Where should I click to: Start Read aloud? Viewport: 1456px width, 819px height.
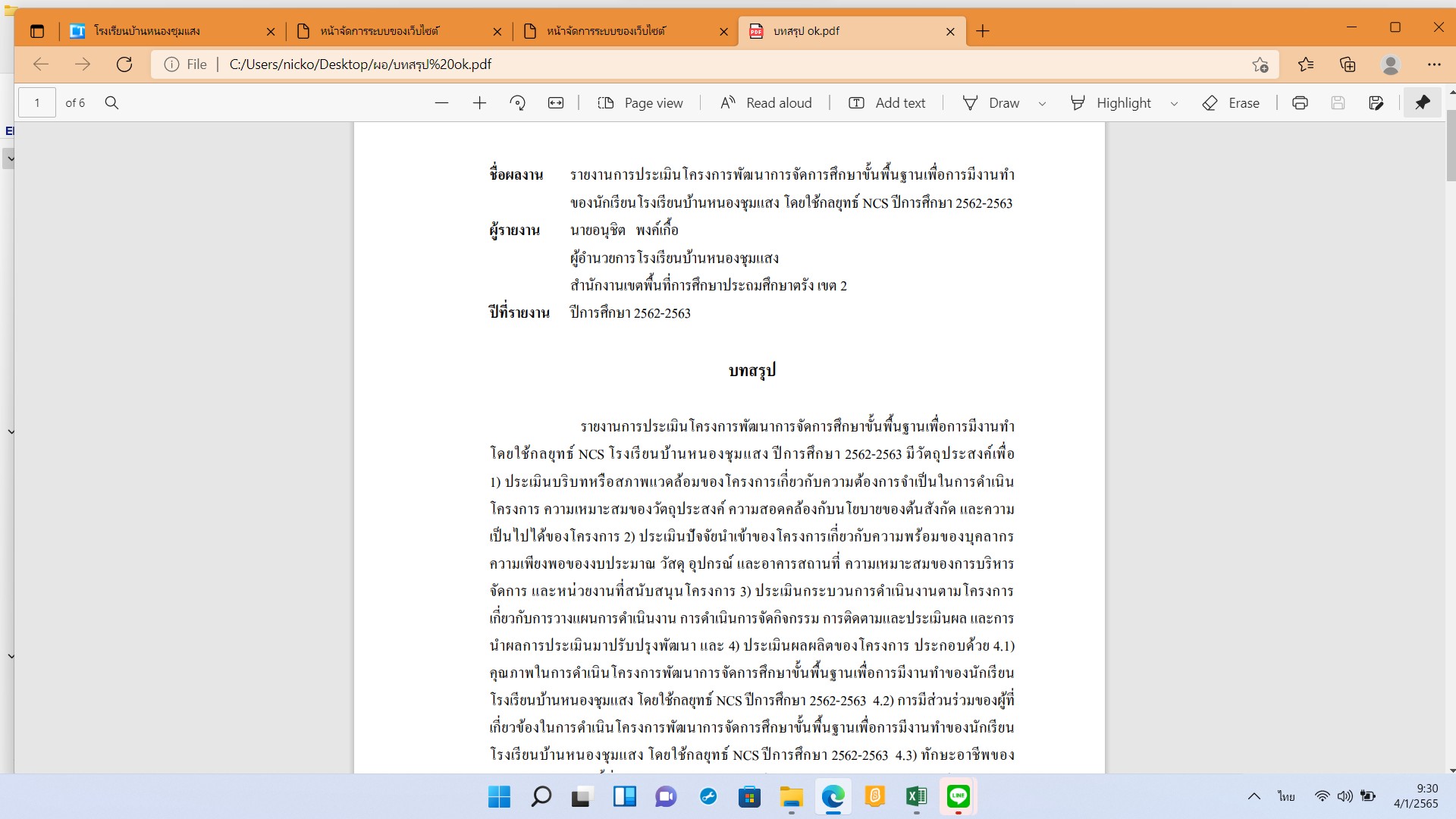(x=766, y=103)
